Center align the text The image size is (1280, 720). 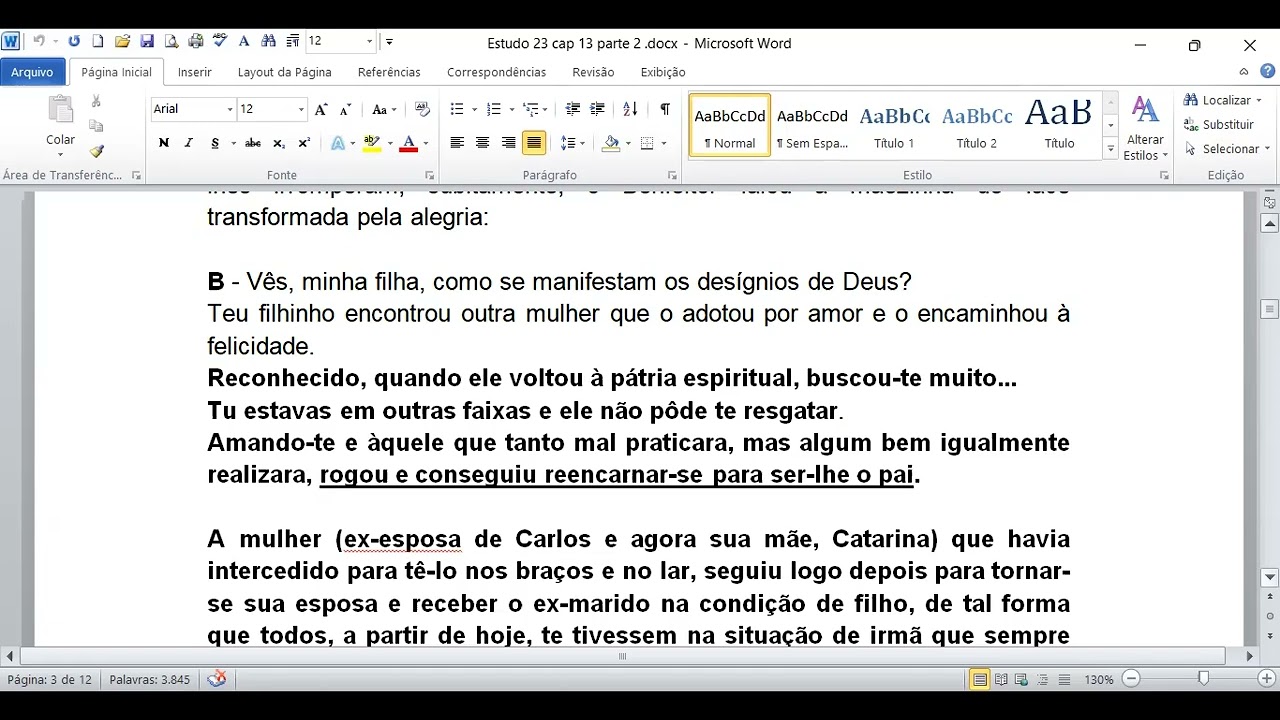(482, 144)
